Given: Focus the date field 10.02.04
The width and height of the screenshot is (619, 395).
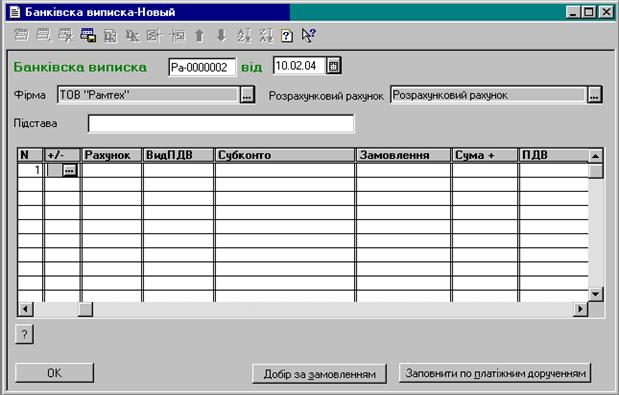Looking at the screenshot, I should point(300,66).
